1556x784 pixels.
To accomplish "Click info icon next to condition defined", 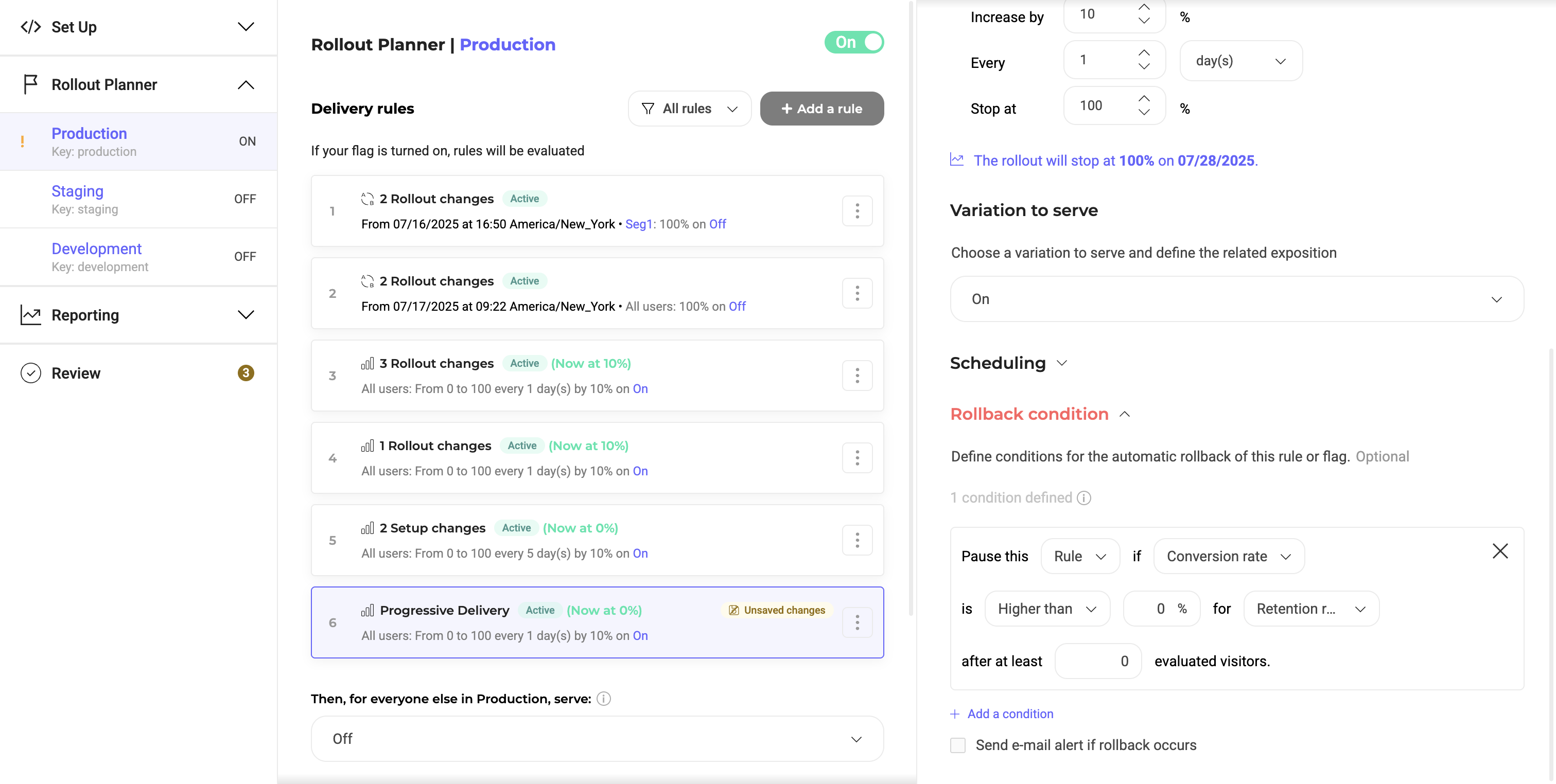I will coord(1084,498).
